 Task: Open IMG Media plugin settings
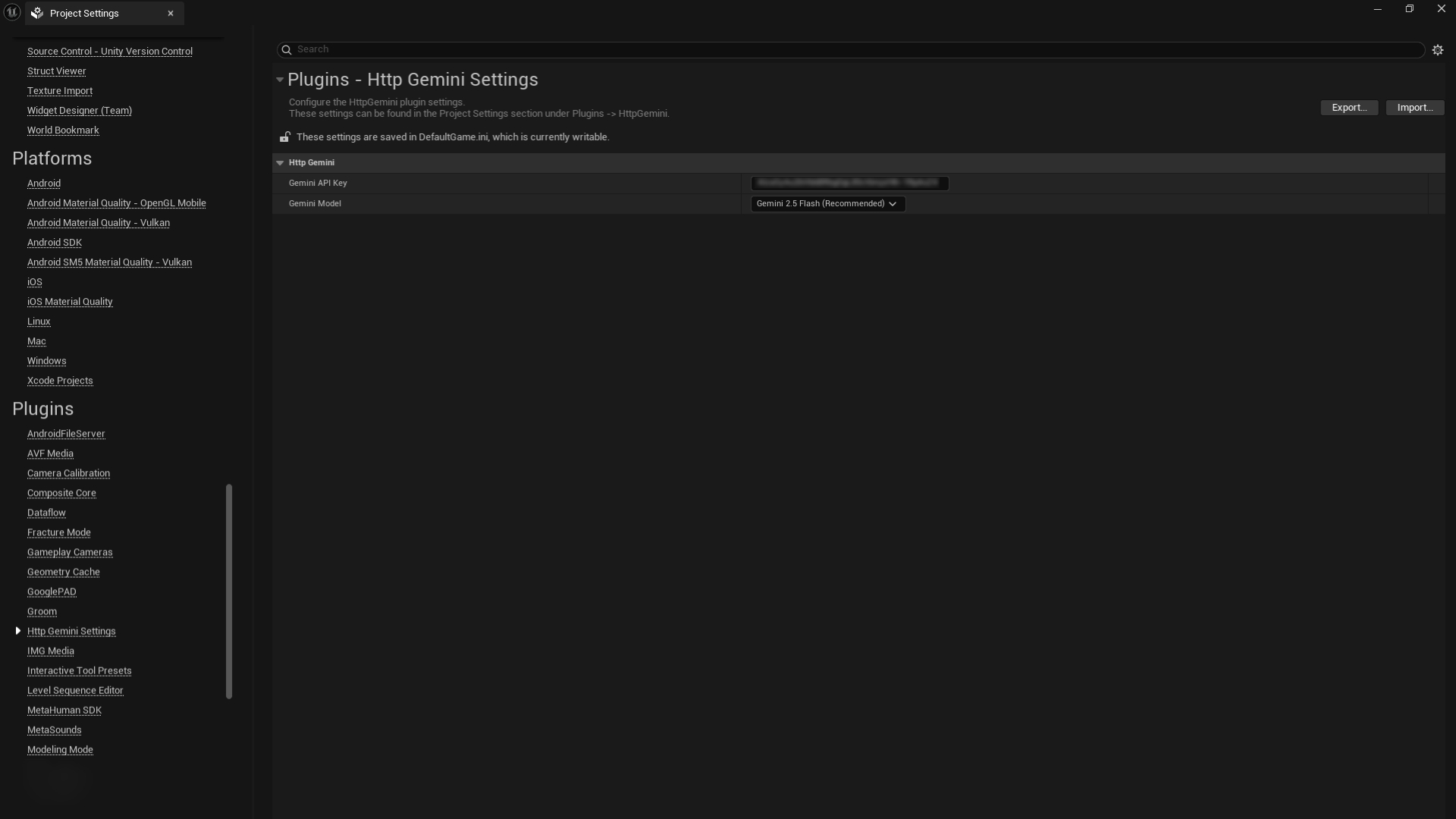click(51, 651)
